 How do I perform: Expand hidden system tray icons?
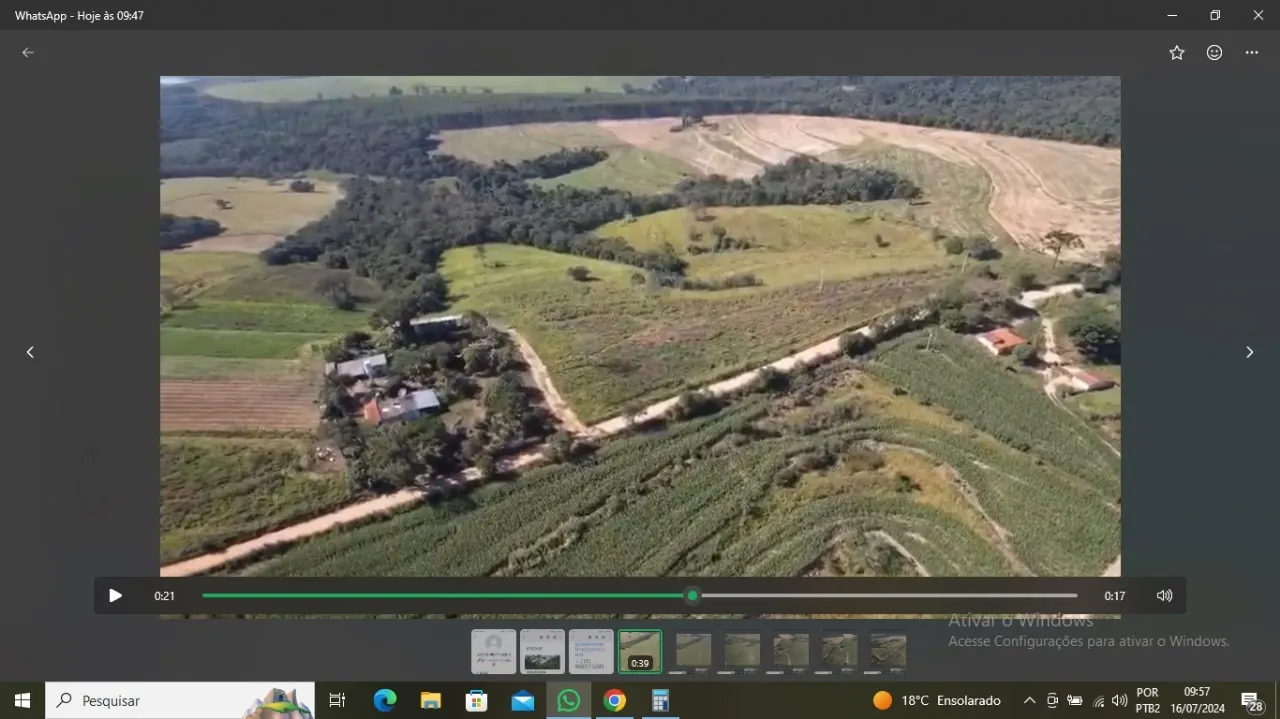(x=1029, y=701)
